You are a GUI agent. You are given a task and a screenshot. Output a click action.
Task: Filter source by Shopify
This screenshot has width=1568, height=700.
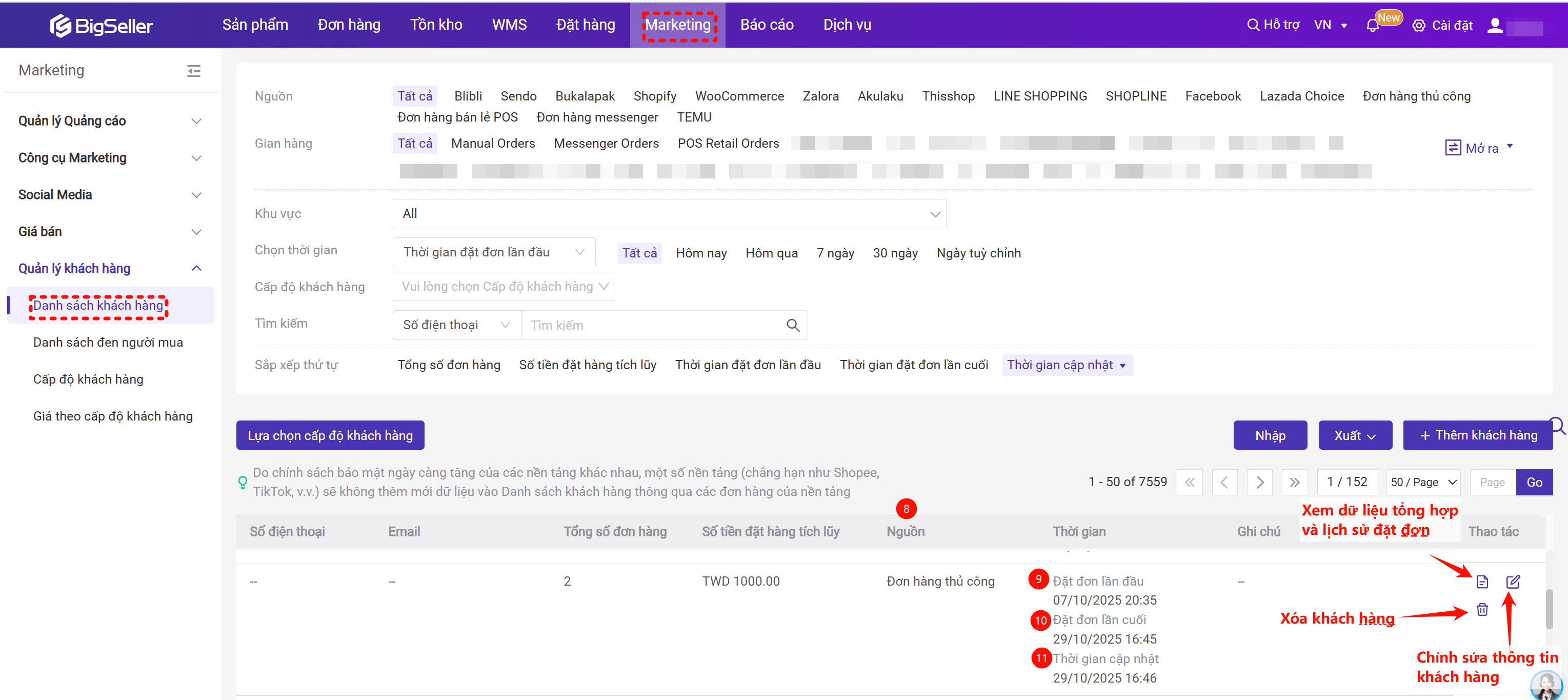(654, 96)
